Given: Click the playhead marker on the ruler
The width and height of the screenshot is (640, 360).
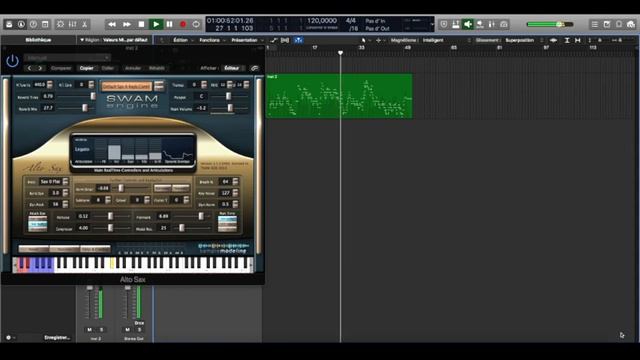Looking at the screenshot, I should tap(340, 52).
